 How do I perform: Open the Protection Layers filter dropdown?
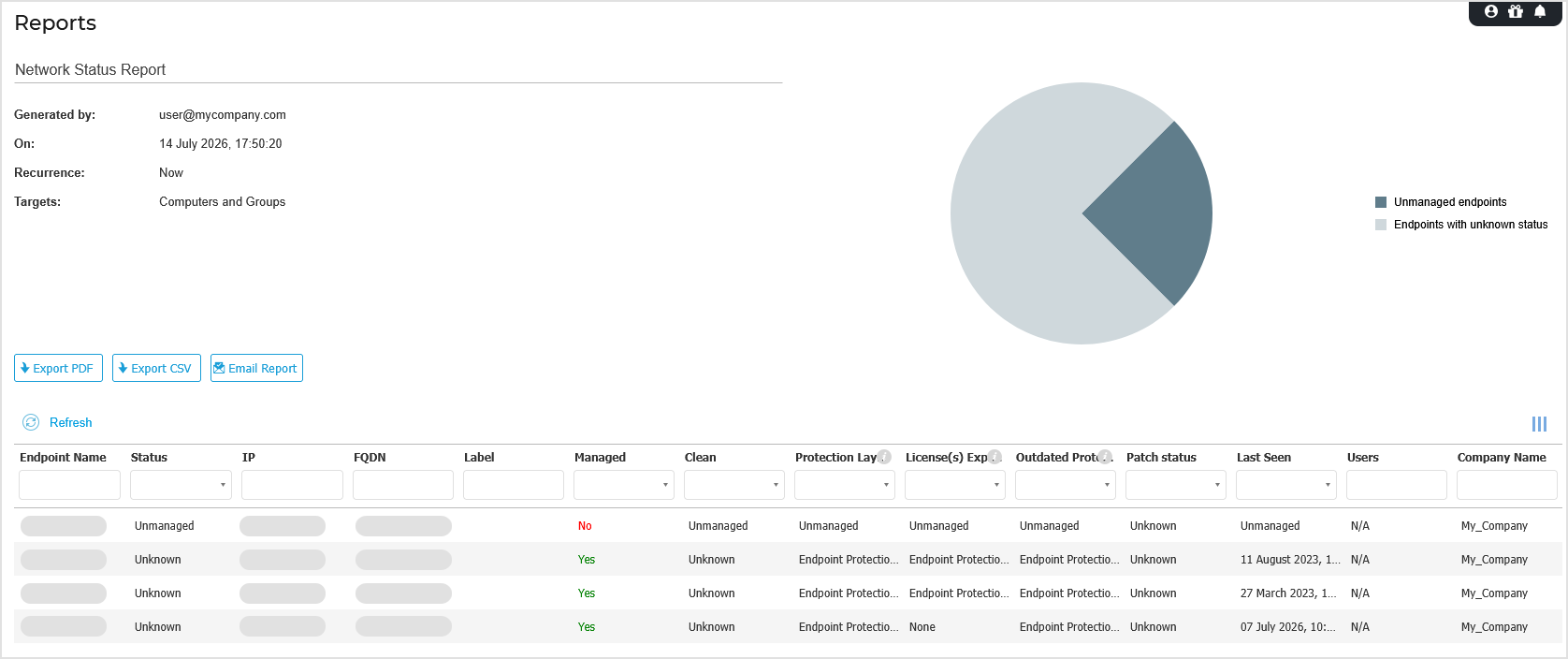click(845, 485)
